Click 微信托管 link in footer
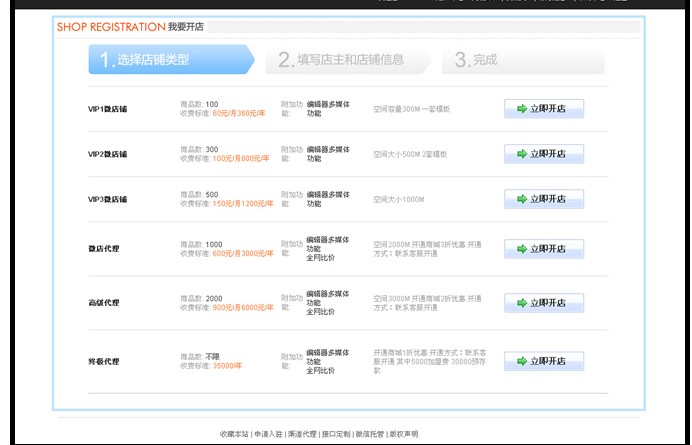This screenshot has width=692, height=445. tap(370, 434)
